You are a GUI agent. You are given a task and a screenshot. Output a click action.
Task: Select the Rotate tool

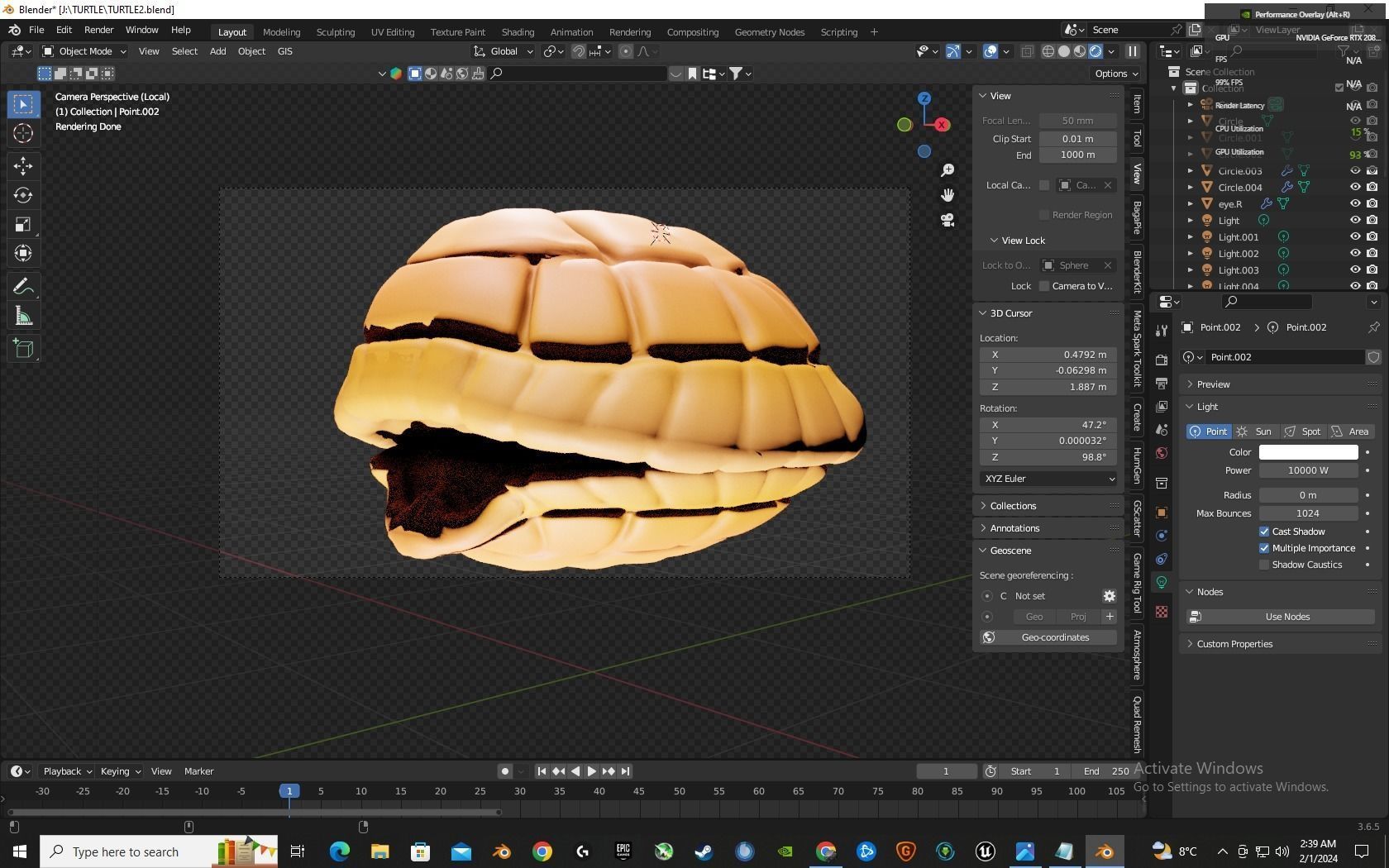pyautogui.click(x=23, y=195)
